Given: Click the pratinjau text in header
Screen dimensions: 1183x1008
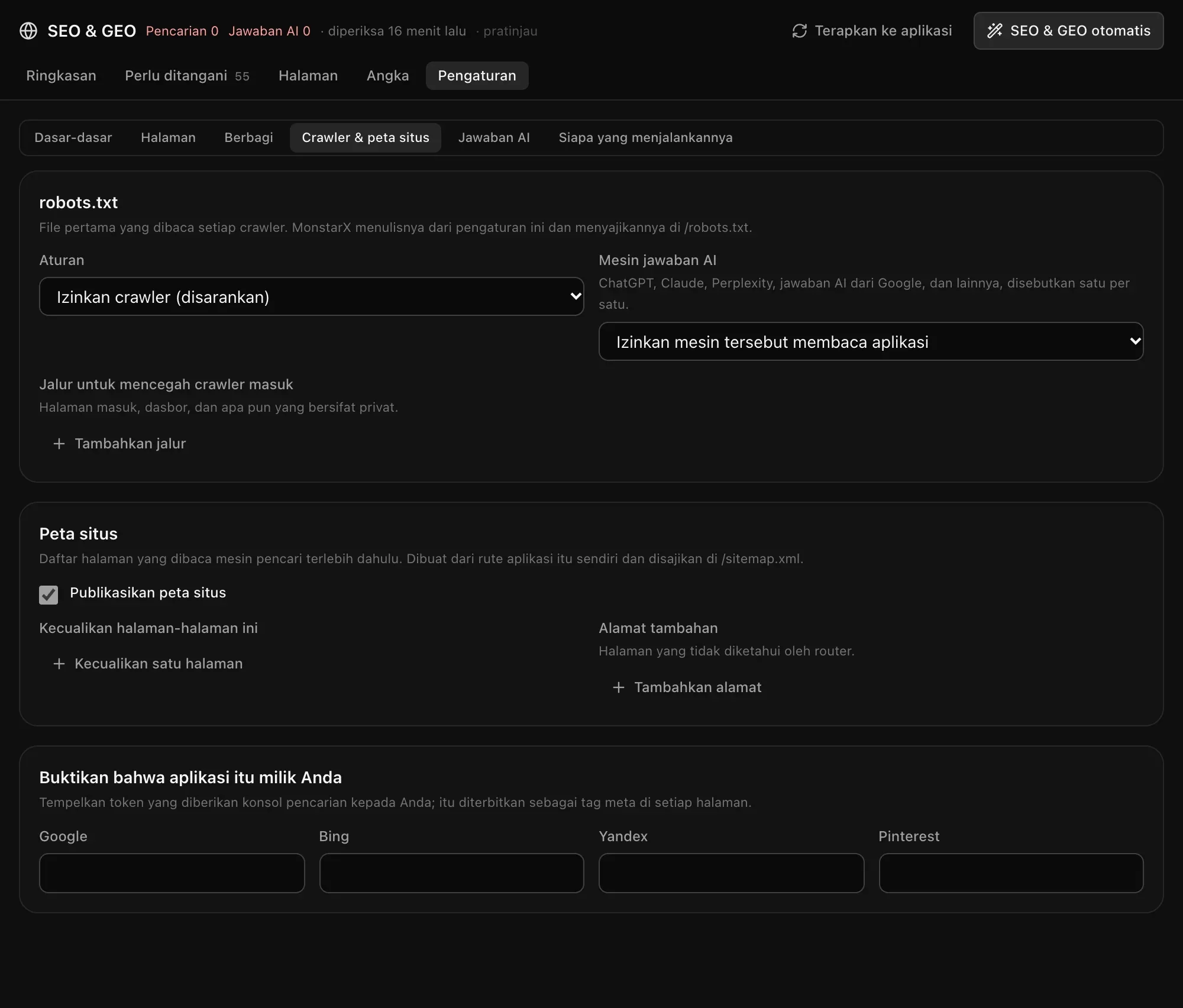Looking at the screenshot, I should pos(510,31).
